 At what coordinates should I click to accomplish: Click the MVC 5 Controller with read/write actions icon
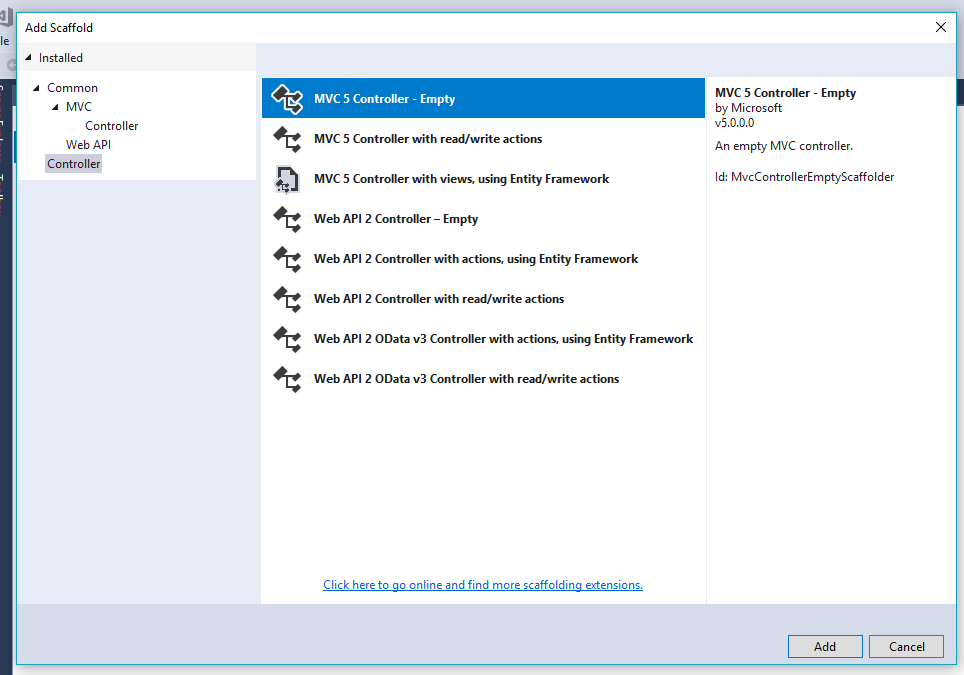coord(288,139)
